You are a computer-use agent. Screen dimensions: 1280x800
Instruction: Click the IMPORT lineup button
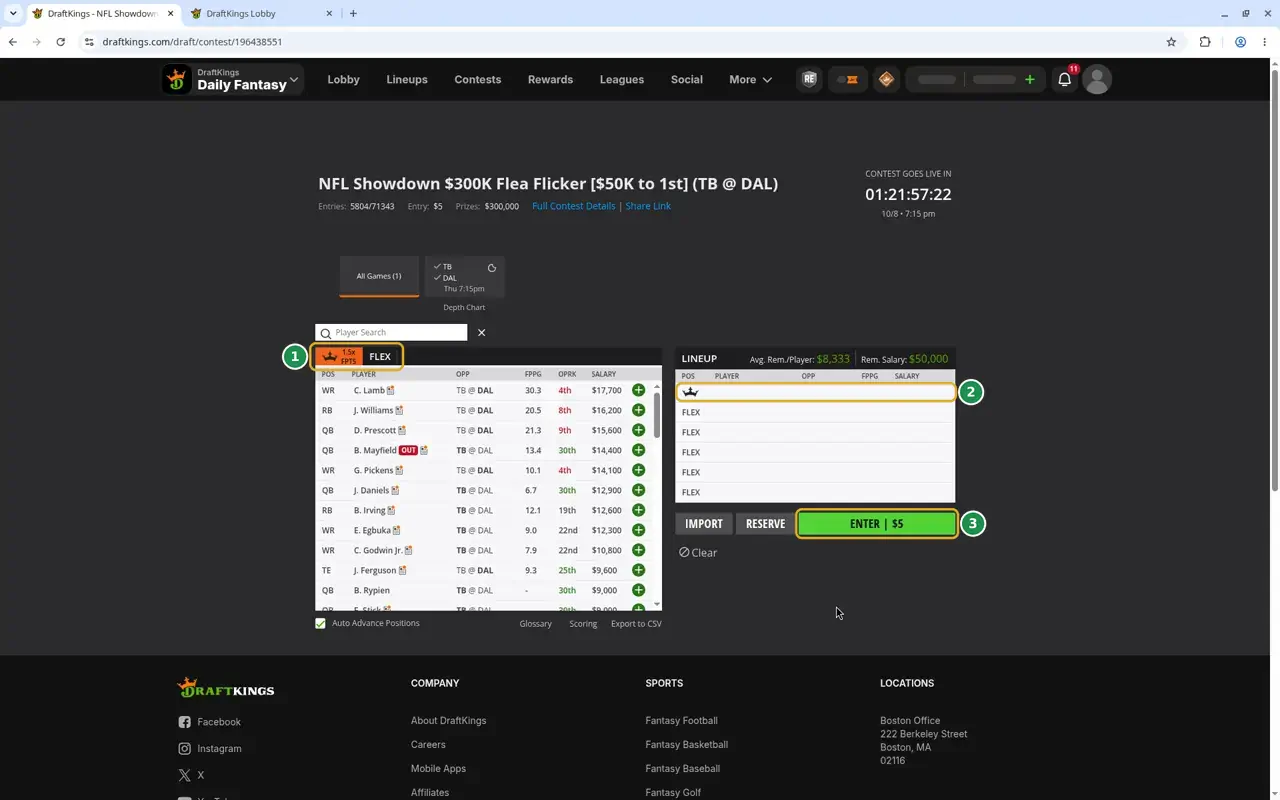pyautogui.click(x=704, y=524)
